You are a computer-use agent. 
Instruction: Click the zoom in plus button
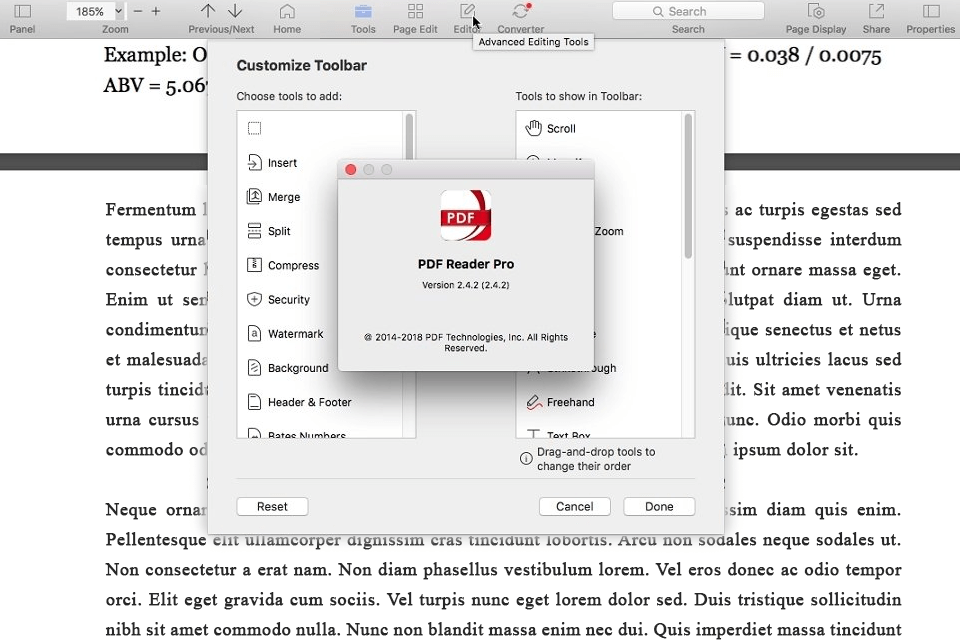156,11
